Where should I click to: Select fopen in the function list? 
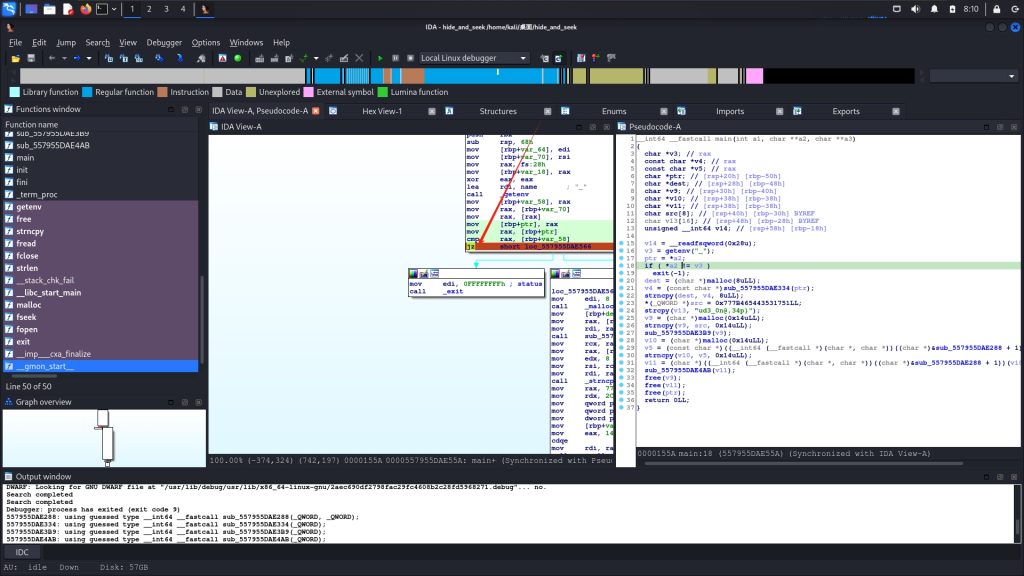(x=101, y=329)
